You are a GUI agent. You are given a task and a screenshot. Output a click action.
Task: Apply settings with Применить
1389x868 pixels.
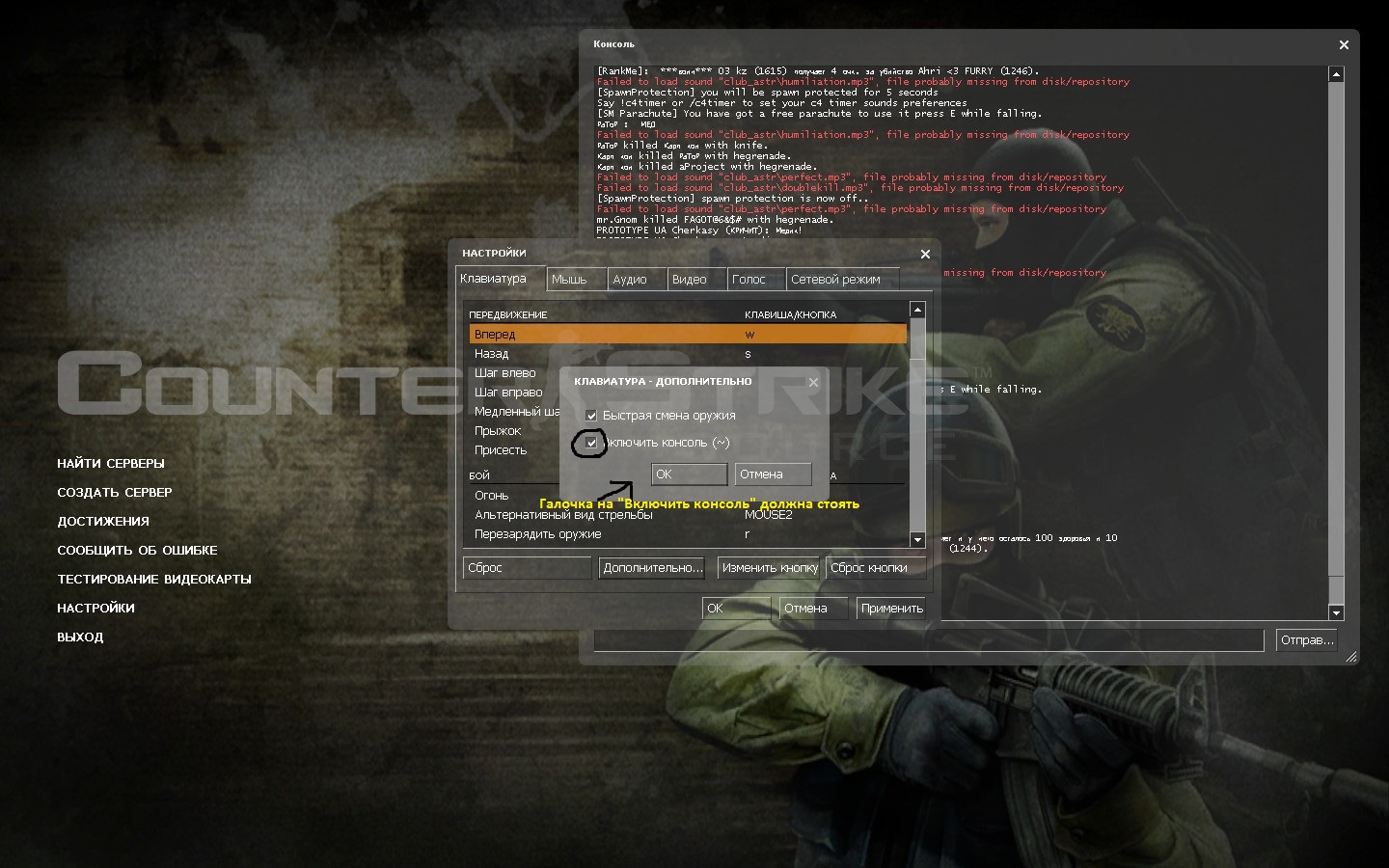pos(891,609)
